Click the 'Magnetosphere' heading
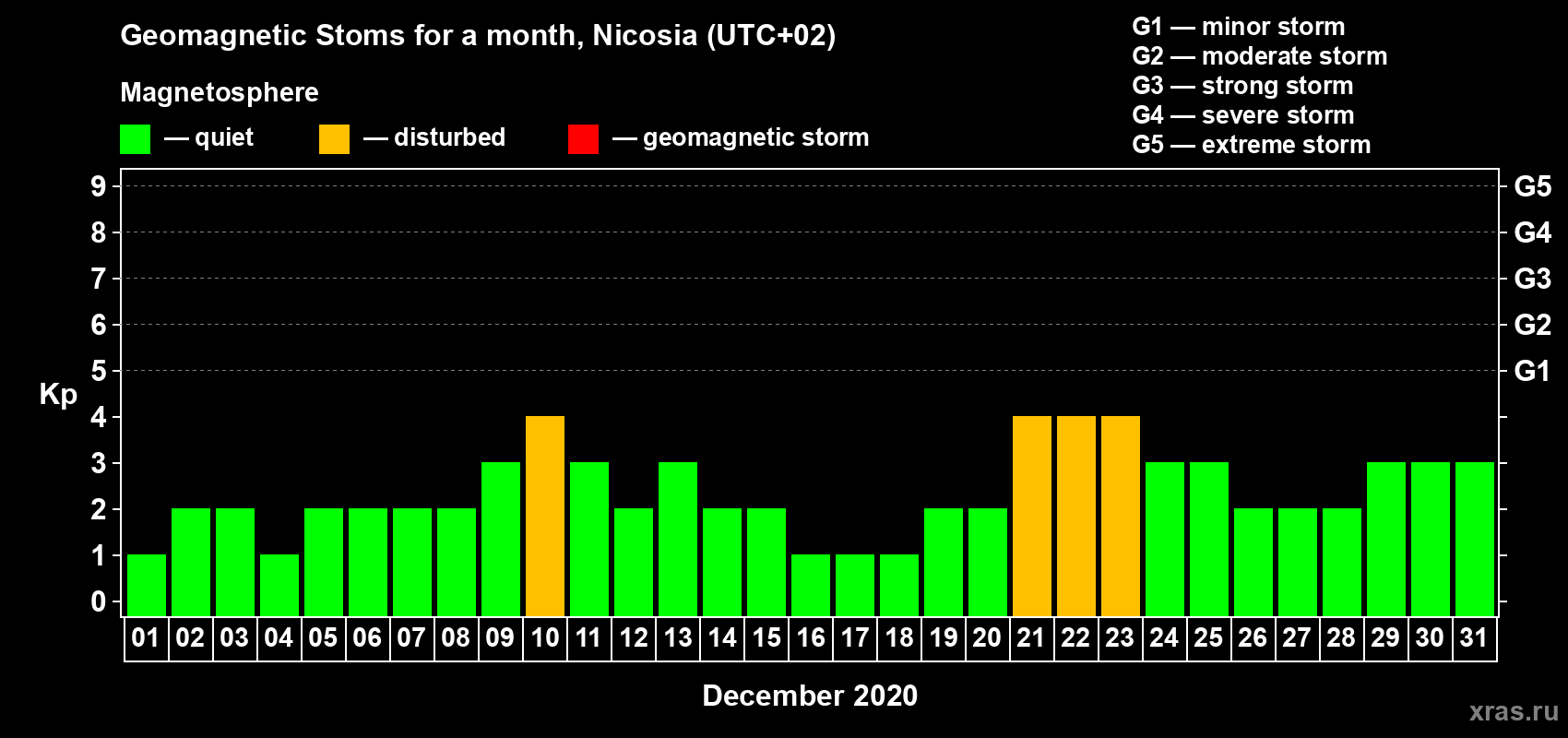1568x738 pixels. [x=220, y=92]
